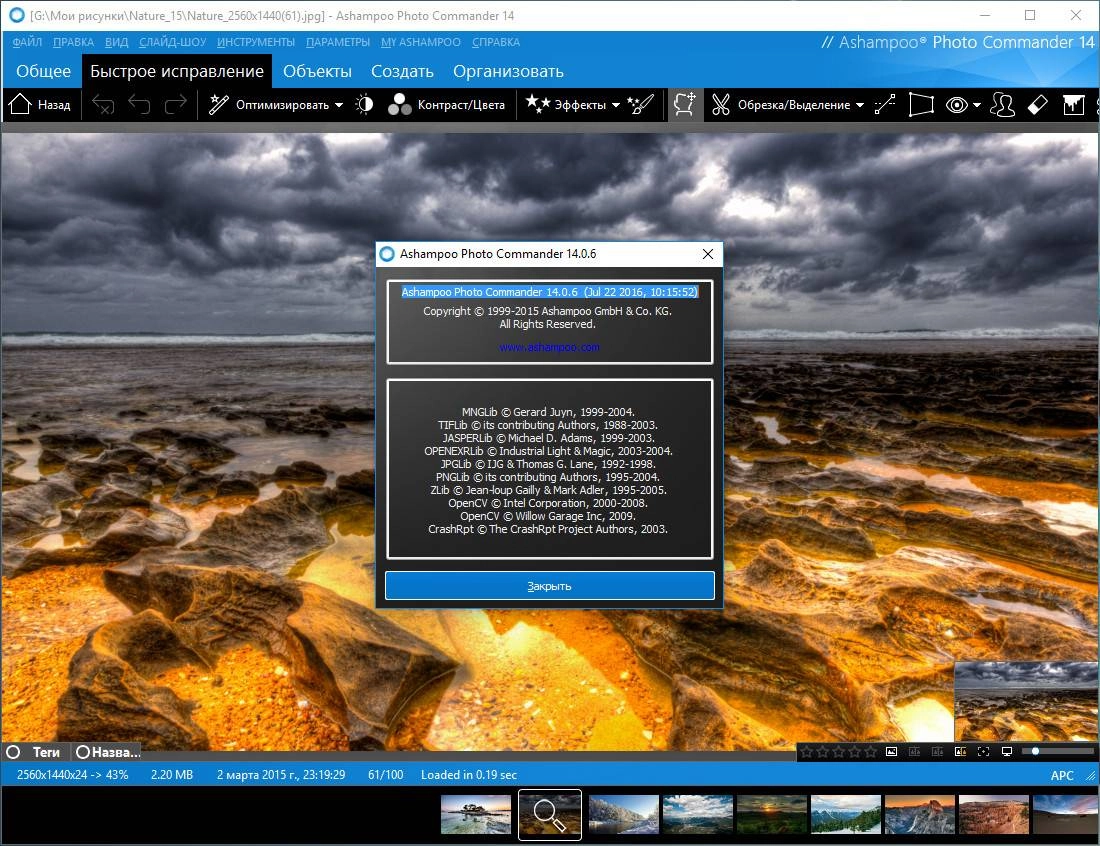
Task: Select the dark sunset over forest thumbnail
Action: [772, 814]
